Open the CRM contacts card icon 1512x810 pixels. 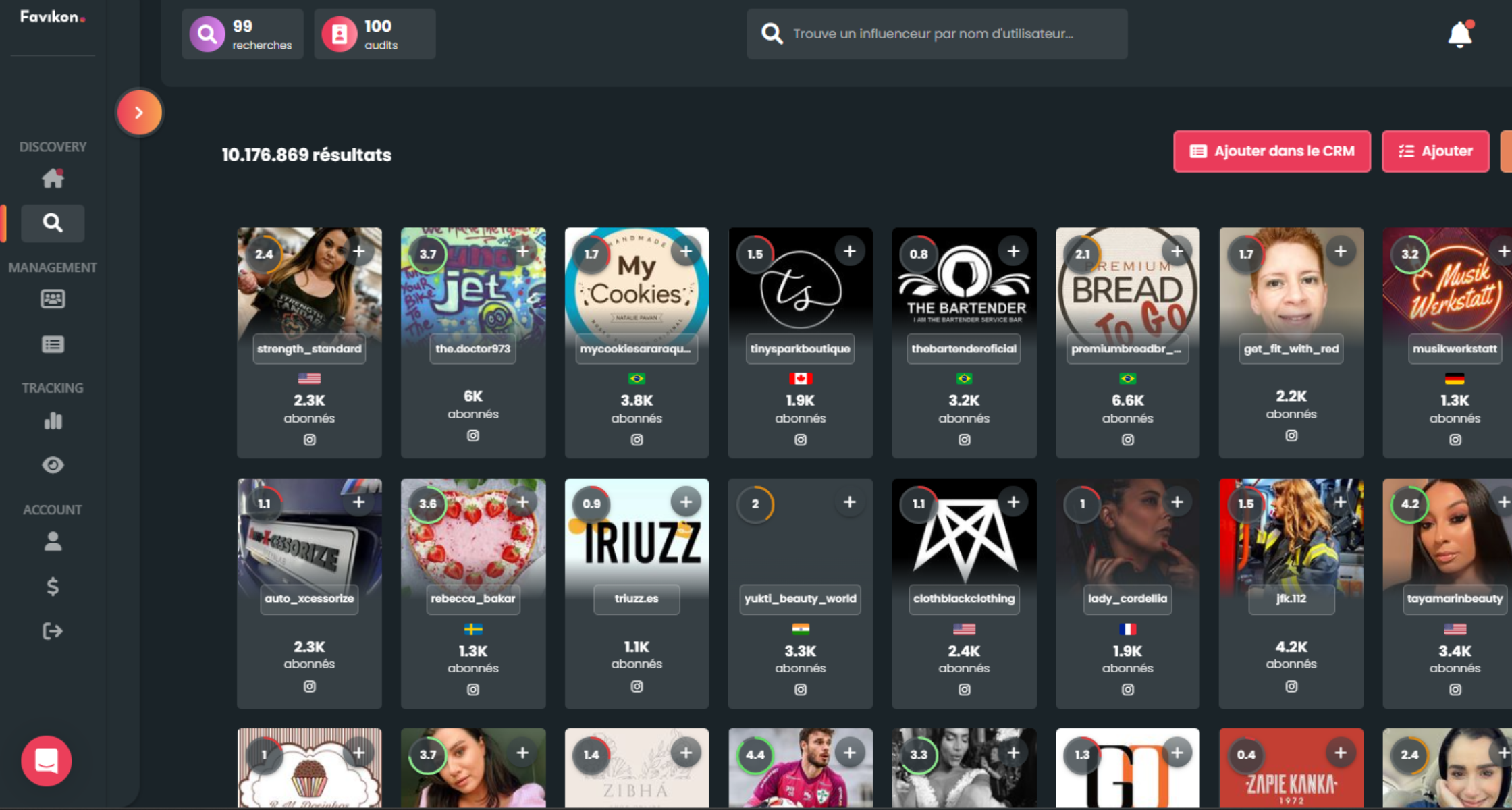coord(53,299)
